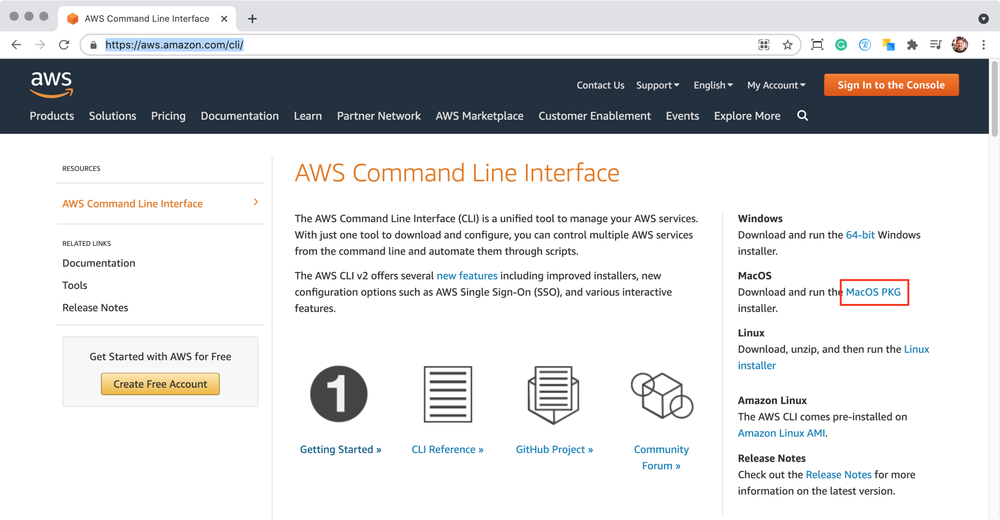The width and height of the screenshot is (1000, 520).
Task: Open the English language dropdown
Action: (713, 85)
